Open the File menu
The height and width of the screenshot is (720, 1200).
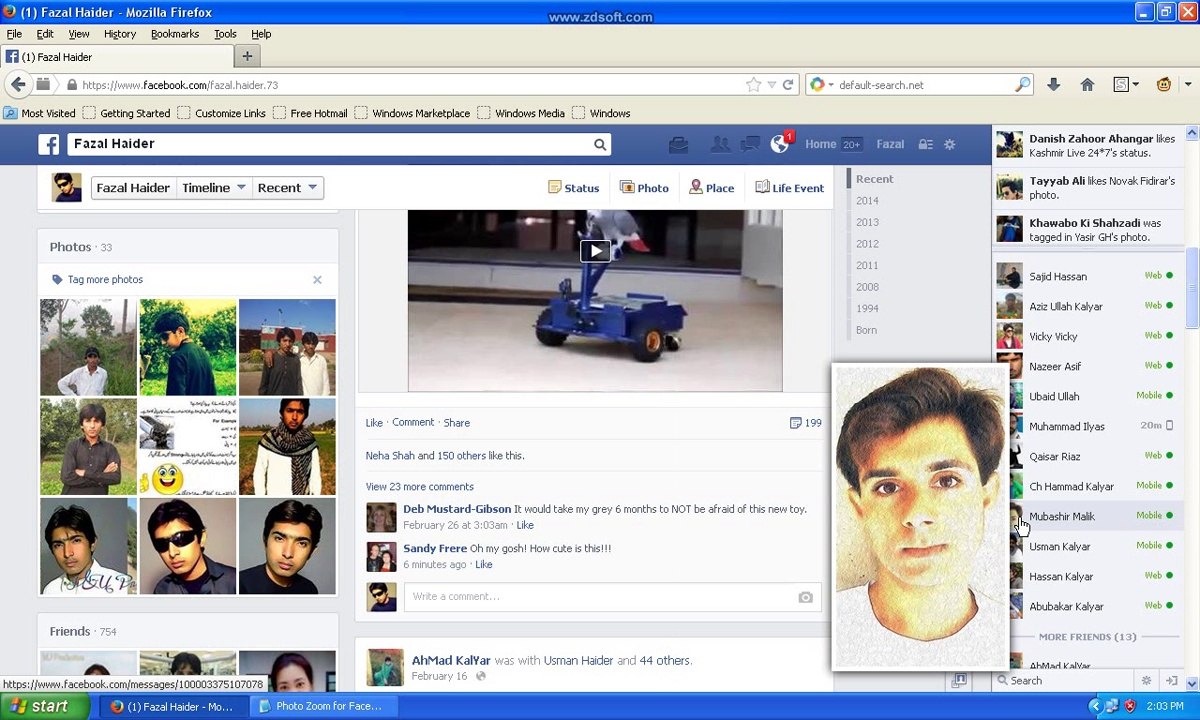14,34
